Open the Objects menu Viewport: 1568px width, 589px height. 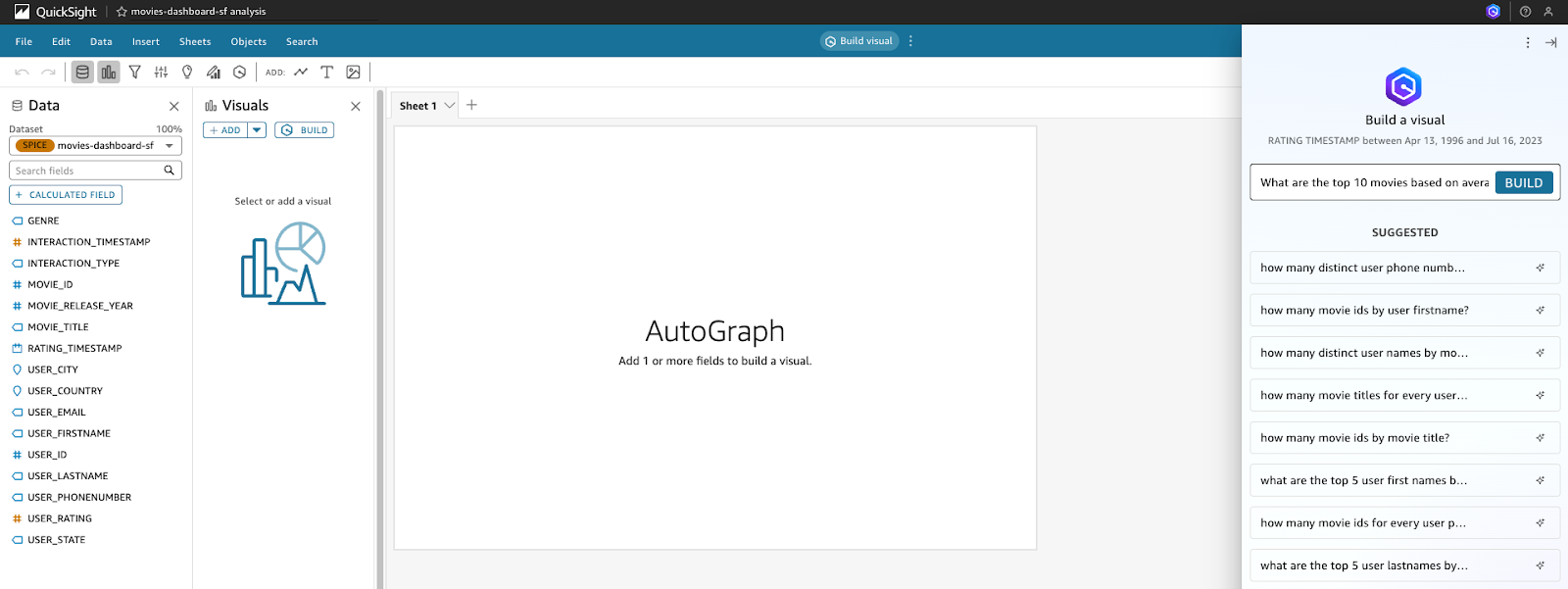coord(248,42)
